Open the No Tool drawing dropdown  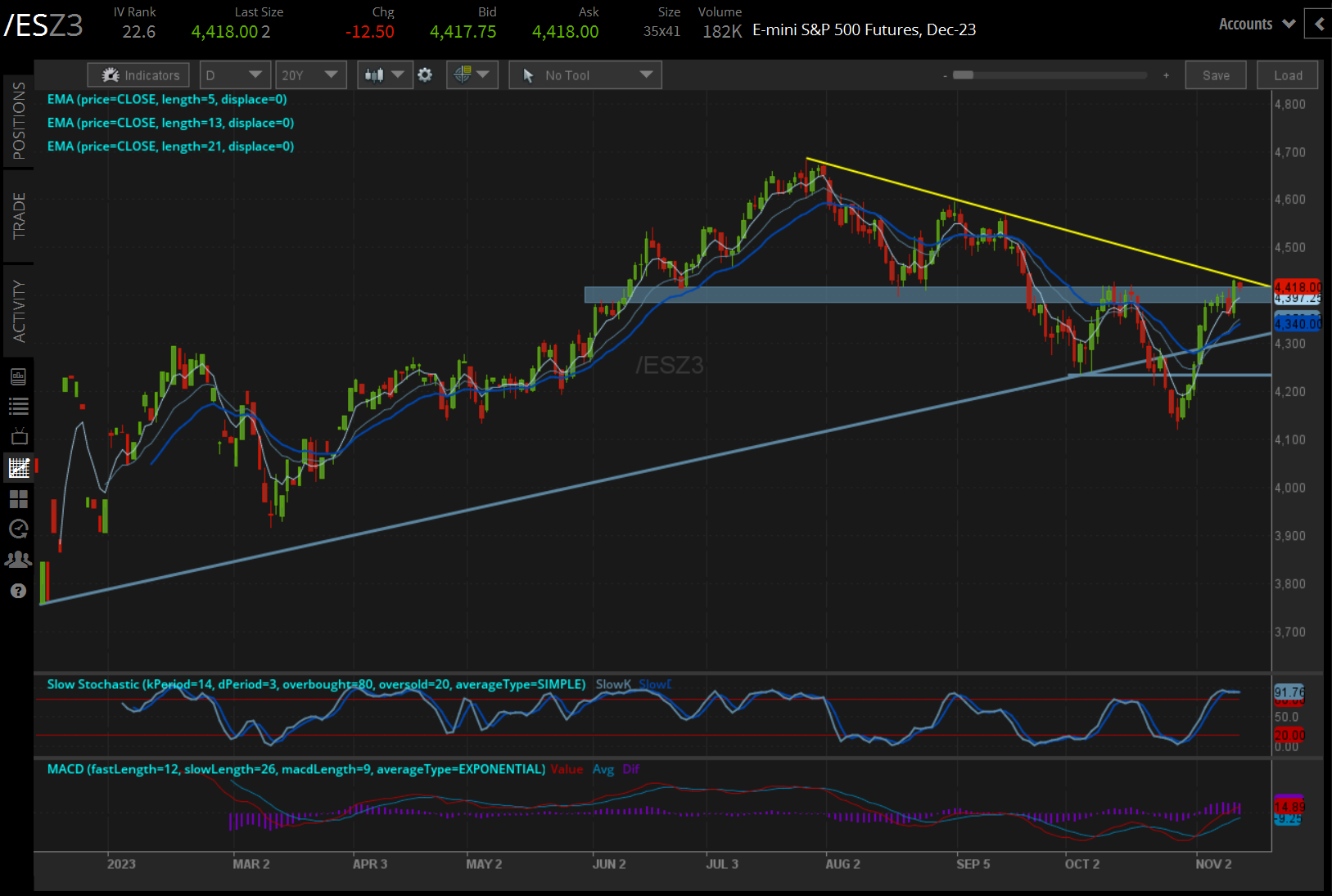pos(585,75)
